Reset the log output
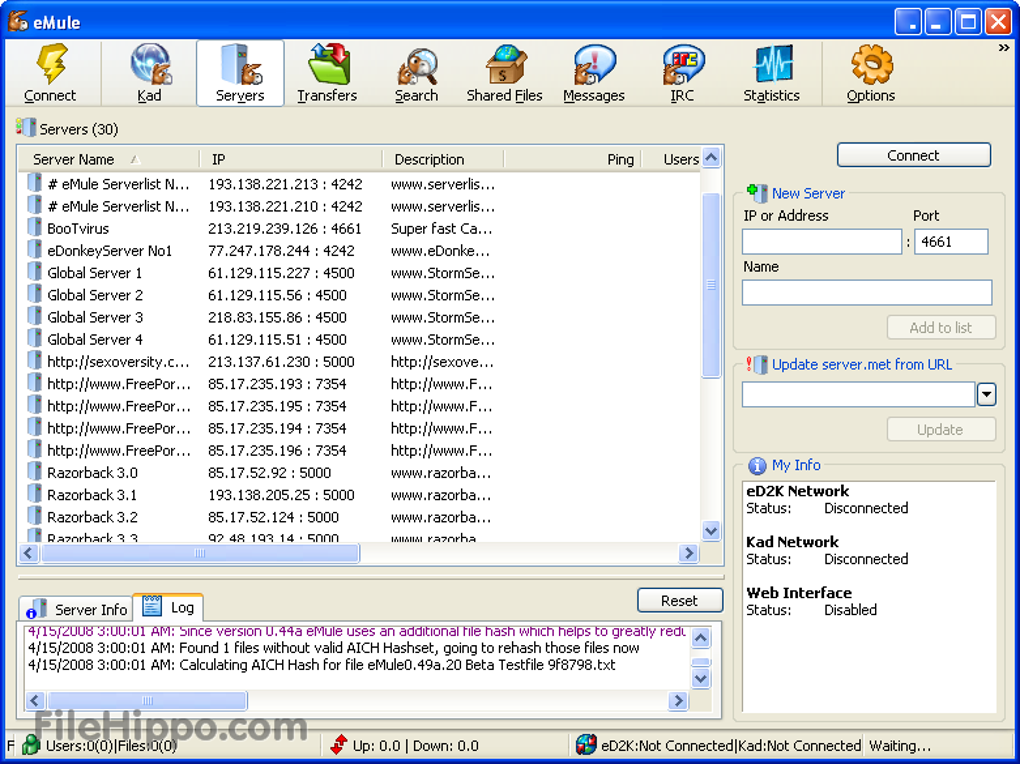 tap(679, 600)
